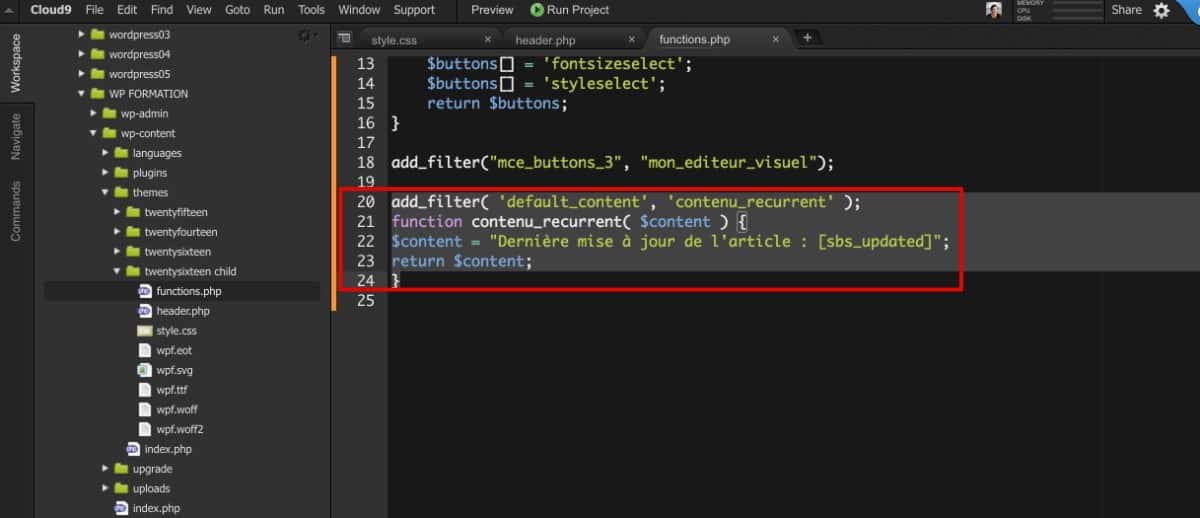1200x518 pixels.
Task: Expand the uploads folder
Action: pyautogui.click(x=106, y=489)
